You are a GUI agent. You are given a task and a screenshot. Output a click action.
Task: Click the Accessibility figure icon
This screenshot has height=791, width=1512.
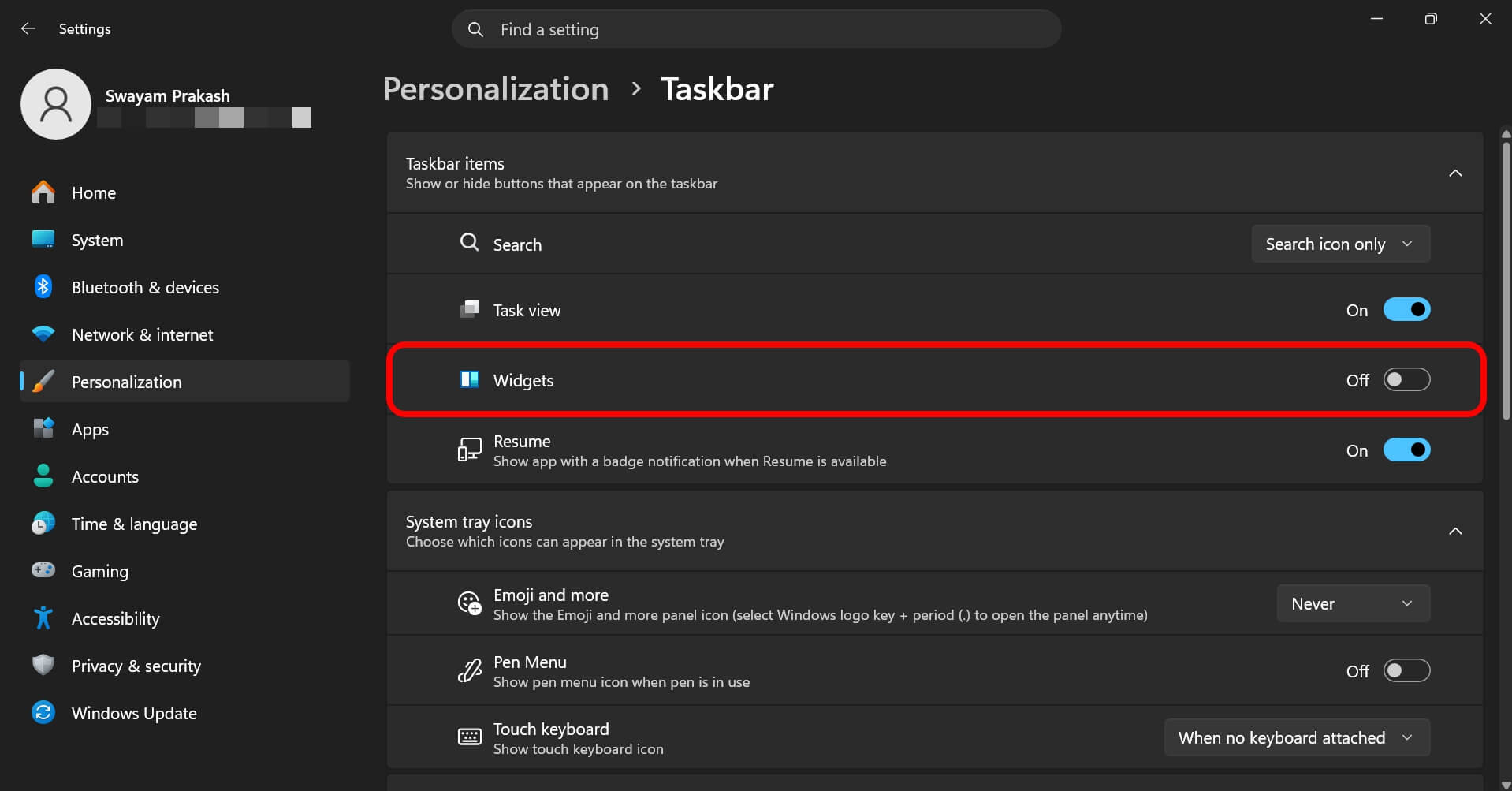[43, 618]
